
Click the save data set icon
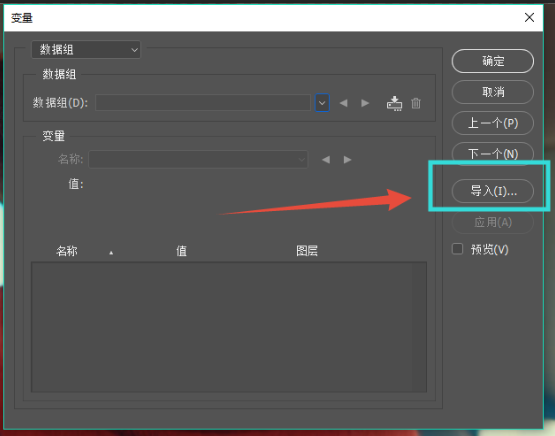pos(394,103)
